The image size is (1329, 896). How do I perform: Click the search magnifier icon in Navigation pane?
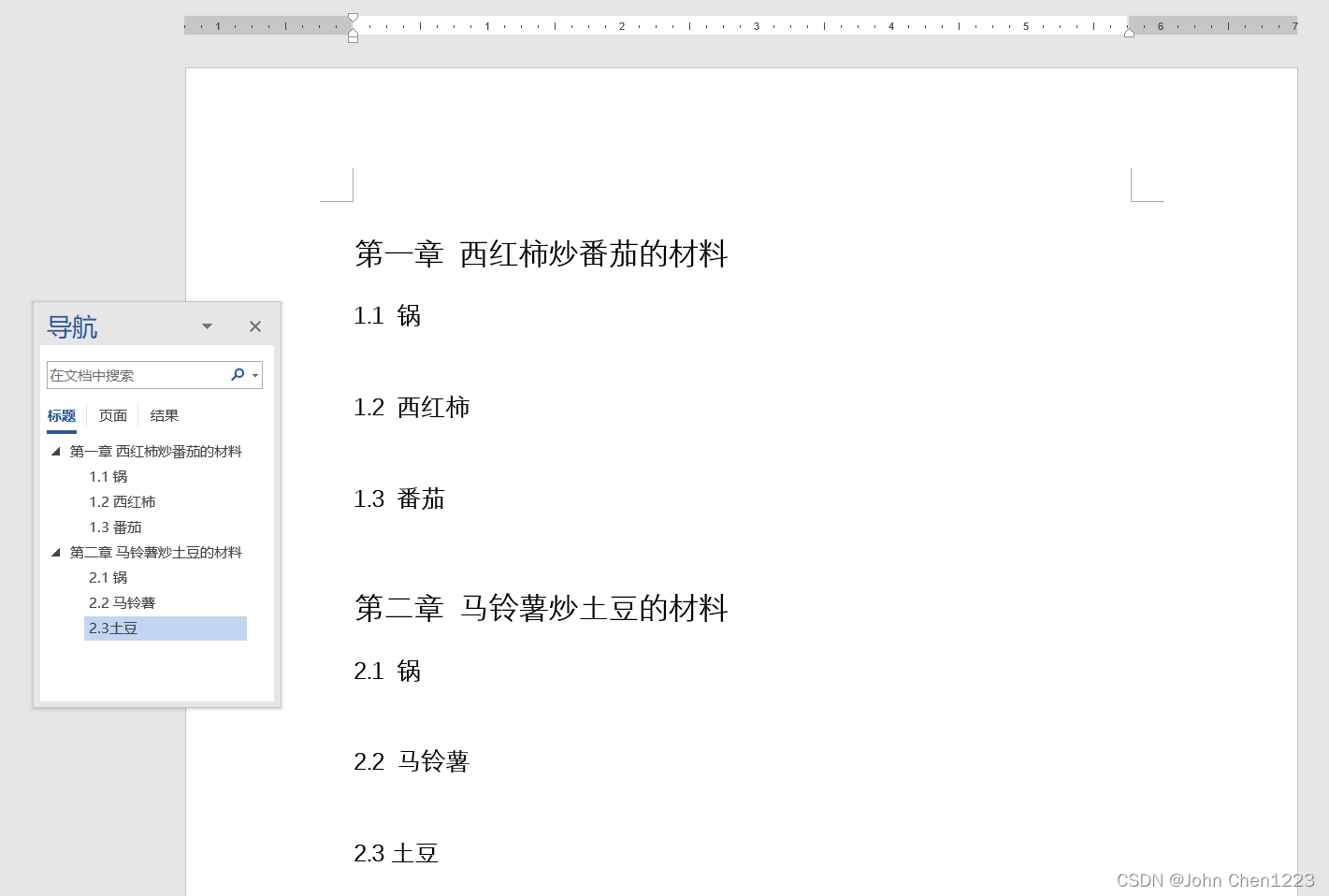[238, 374]
